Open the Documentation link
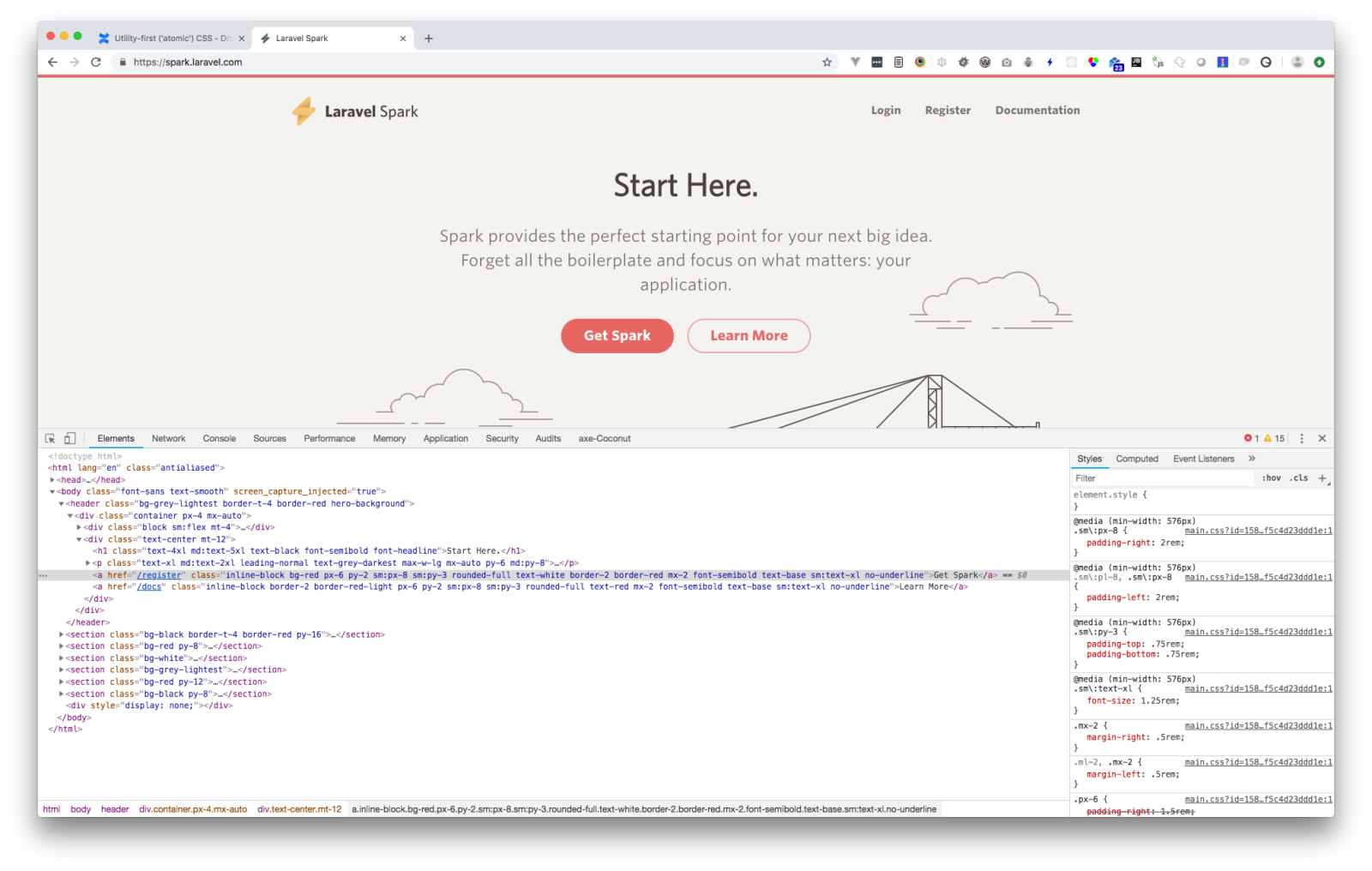The width and height of the screenshot is (1372, 871). [x=1038, y=111]
